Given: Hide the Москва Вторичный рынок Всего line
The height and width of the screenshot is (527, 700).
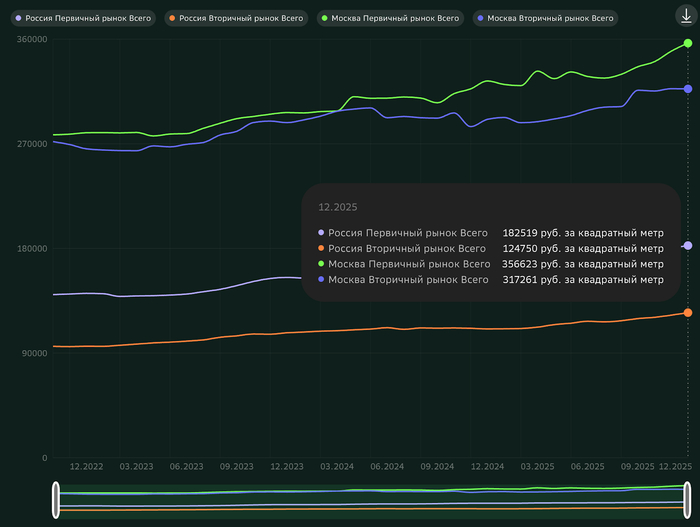Looking at the screenshot, I should click(545, 18).
